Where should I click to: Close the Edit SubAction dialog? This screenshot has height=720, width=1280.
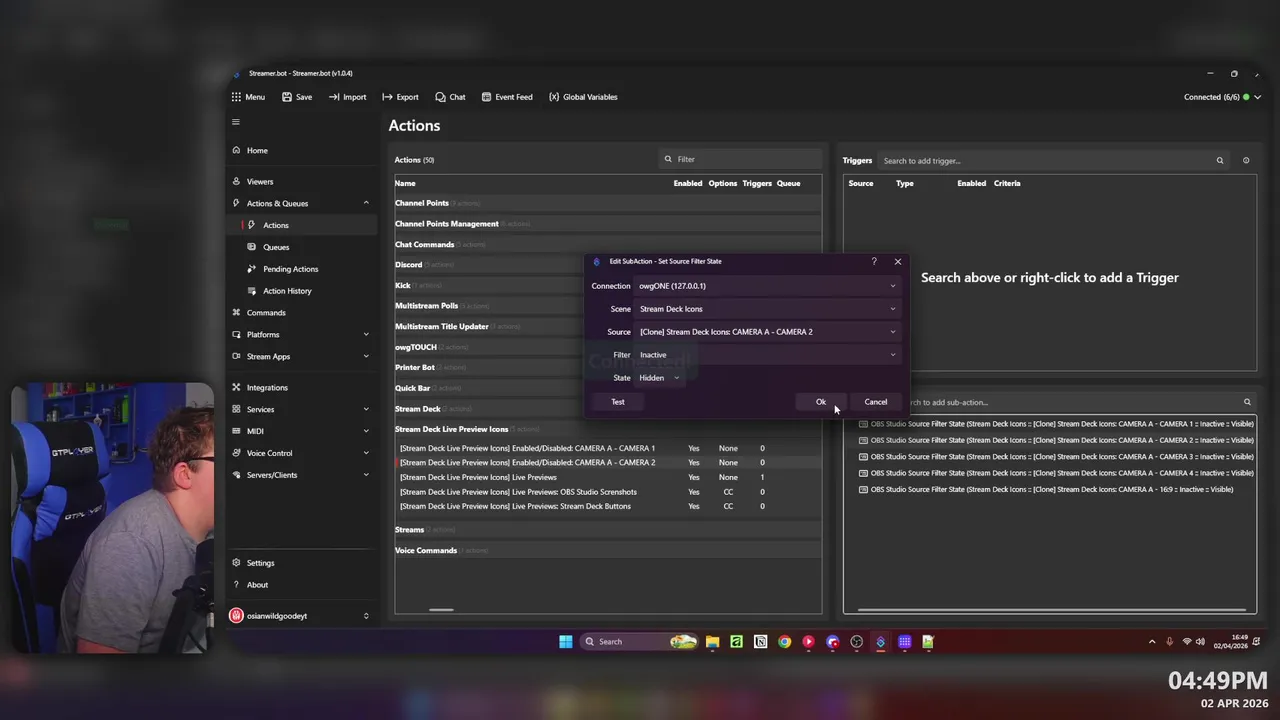coord(897,261)
